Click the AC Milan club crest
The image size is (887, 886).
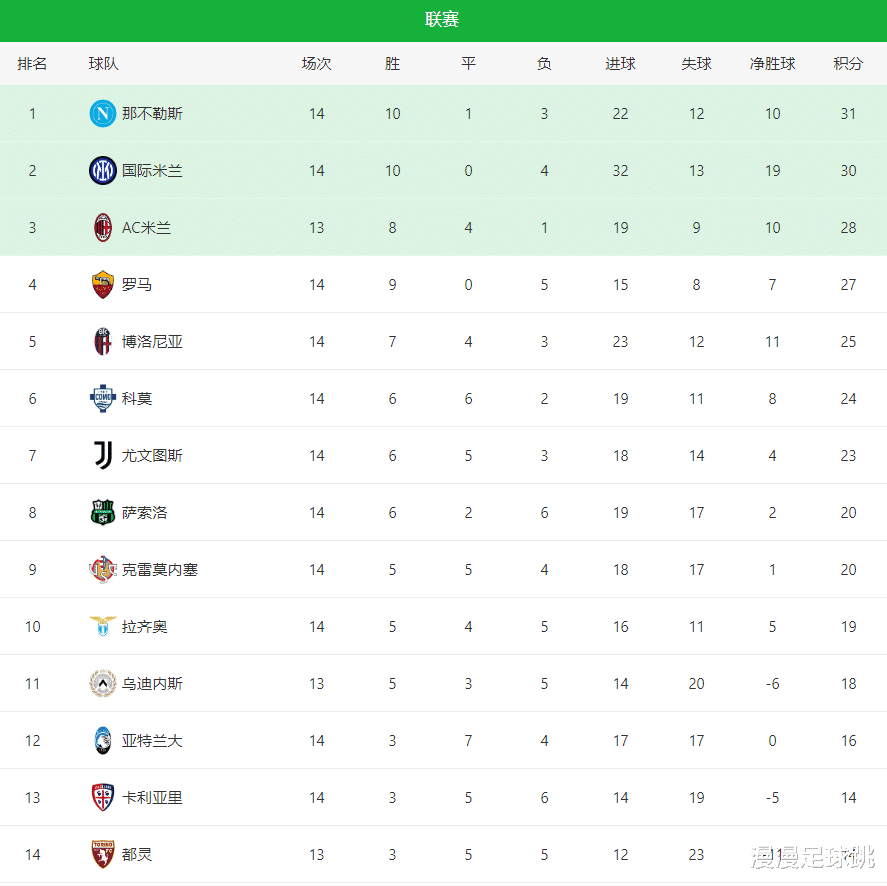point(102,228)
